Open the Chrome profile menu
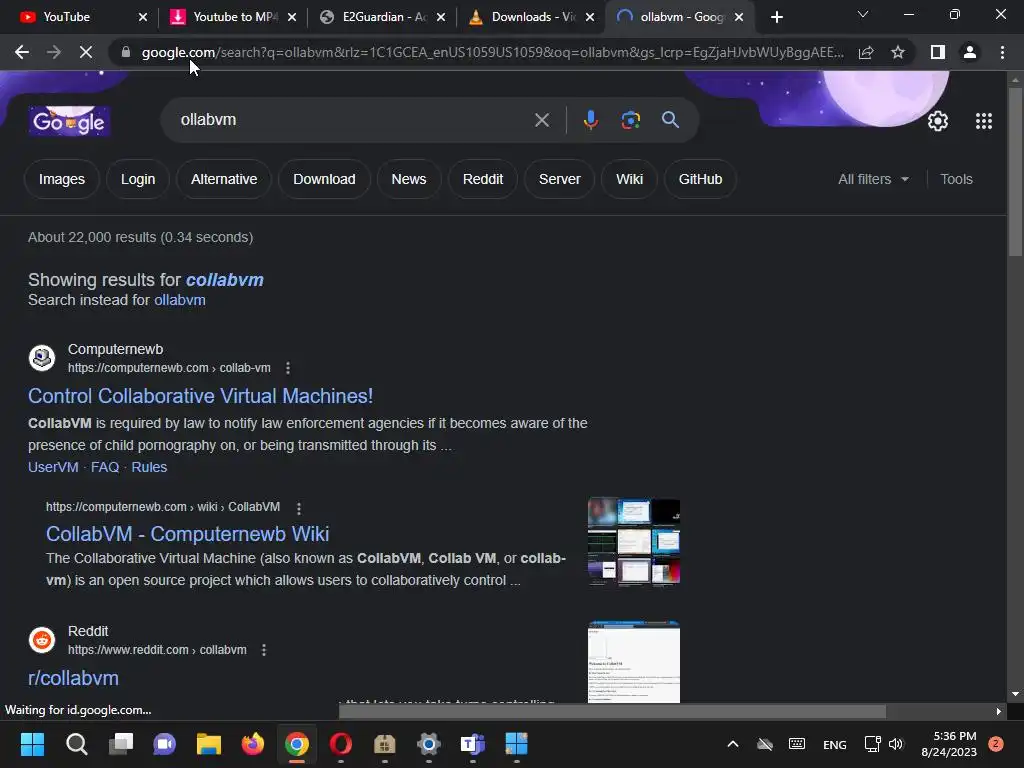This screenshot has width=1024, height=768. pos(970,52)
